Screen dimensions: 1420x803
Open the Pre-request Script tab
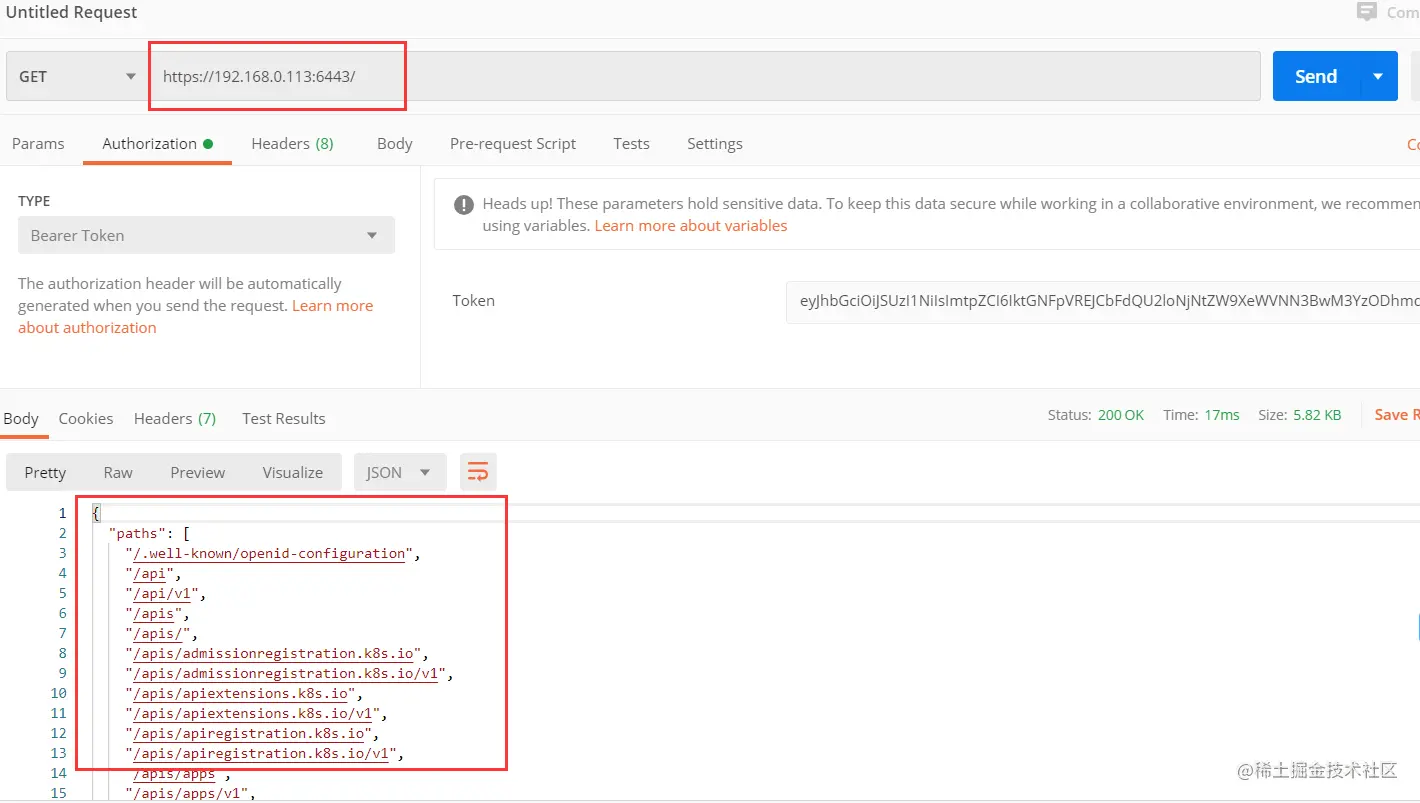point(513,143)
